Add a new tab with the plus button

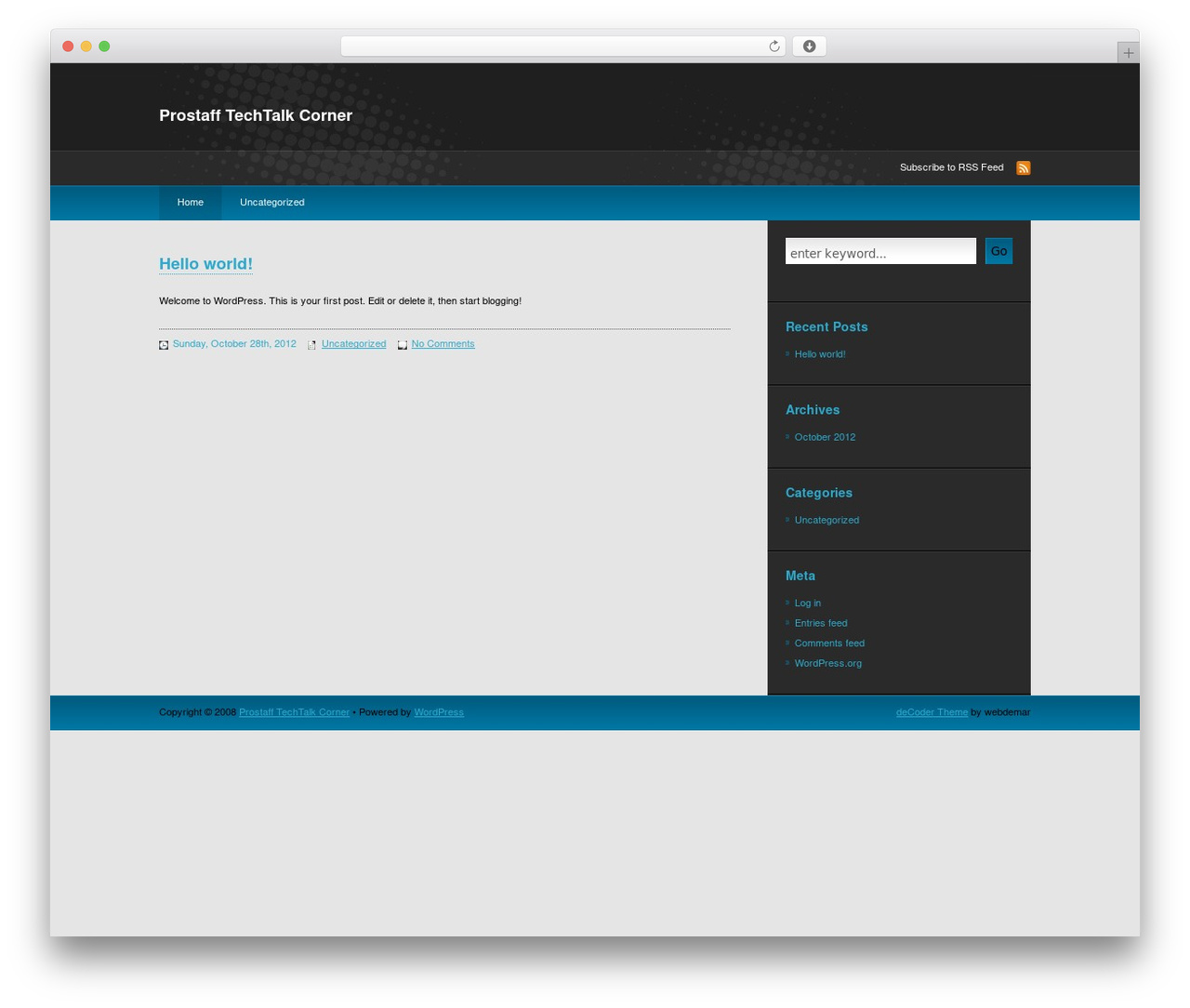(x=1128, y=53)
